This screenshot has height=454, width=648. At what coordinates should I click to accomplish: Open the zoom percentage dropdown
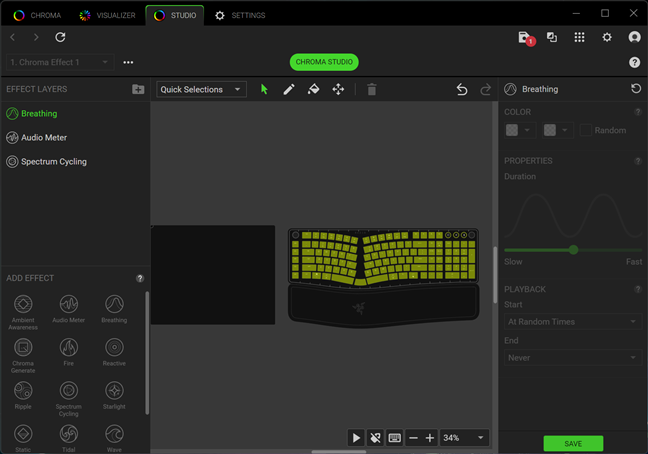click(x=465, y=438)
